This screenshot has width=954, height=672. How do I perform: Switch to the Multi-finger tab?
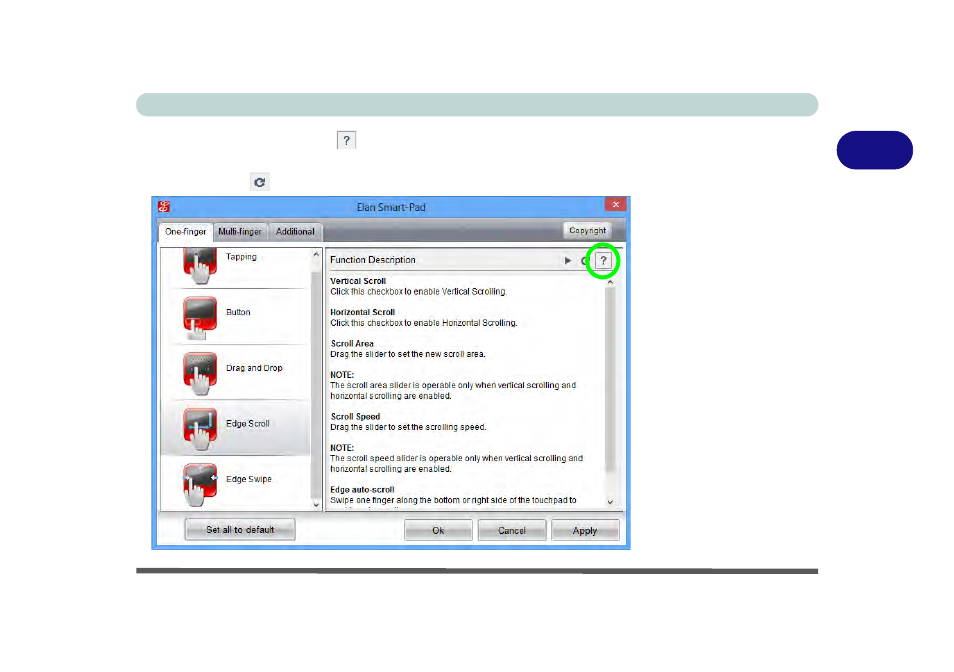(x=240, y=232)
